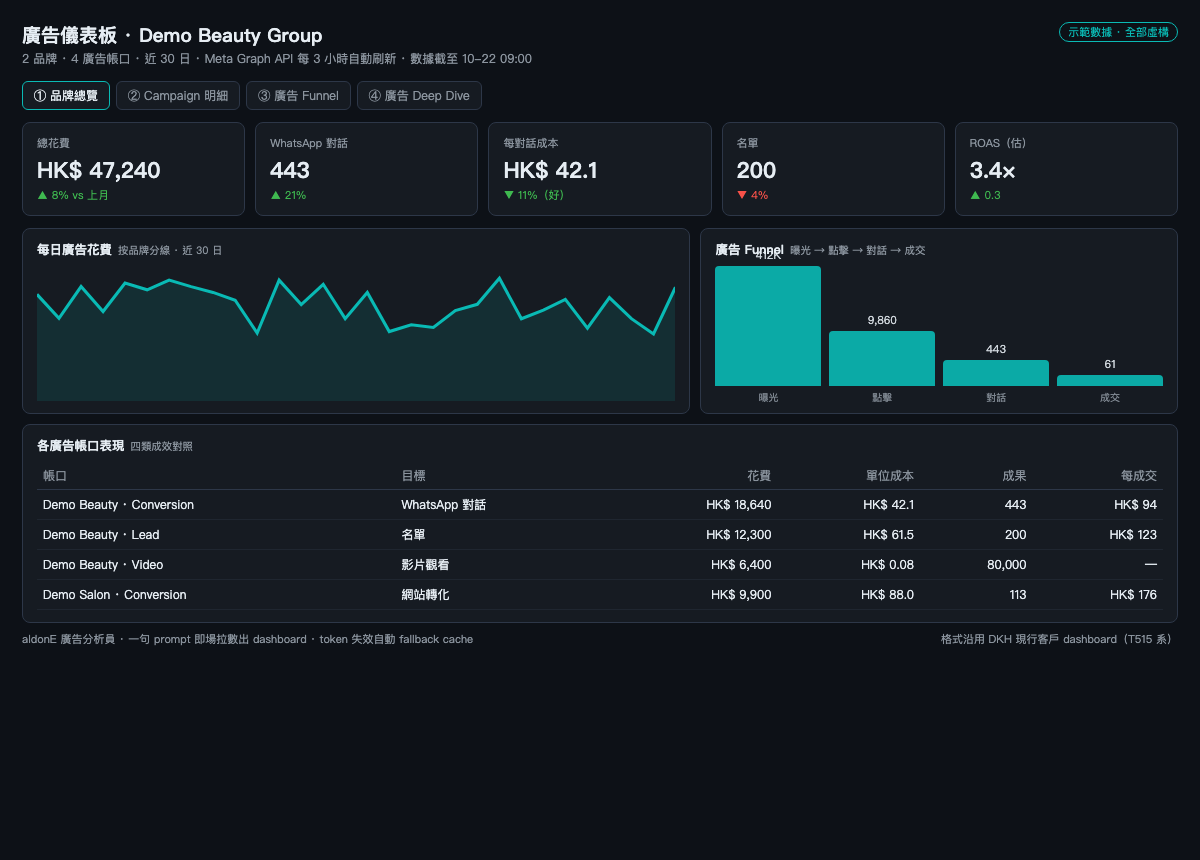Click the 廣告儀表板・Demo Beauty Group title
The image size is (1200, 860).
tap(172, 36)
